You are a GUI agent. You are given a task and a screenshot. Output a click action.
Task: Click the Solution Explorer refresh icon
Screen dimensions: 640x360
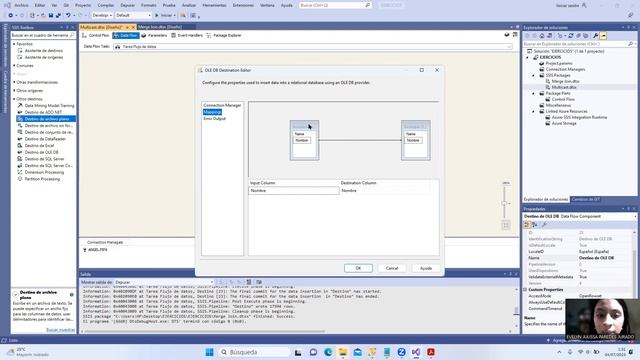571,36
